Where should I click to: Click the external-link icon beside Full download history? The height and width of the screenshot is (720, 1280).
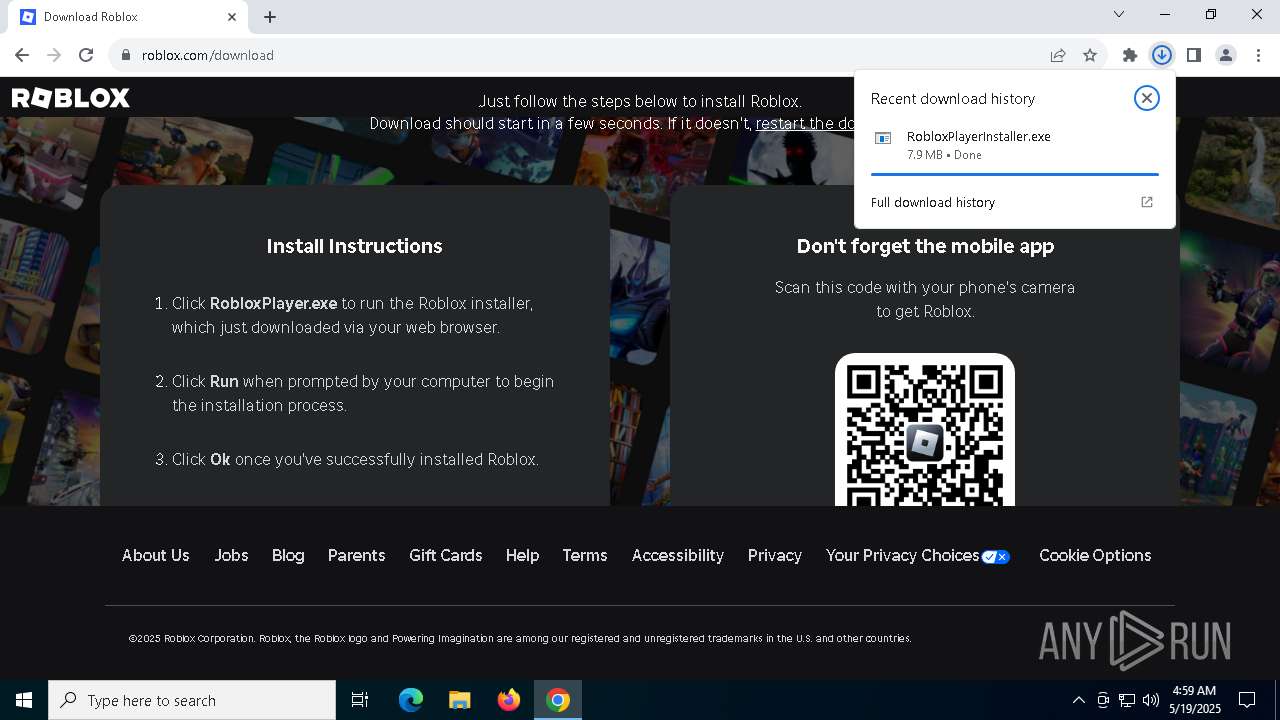pos(1147,202)
